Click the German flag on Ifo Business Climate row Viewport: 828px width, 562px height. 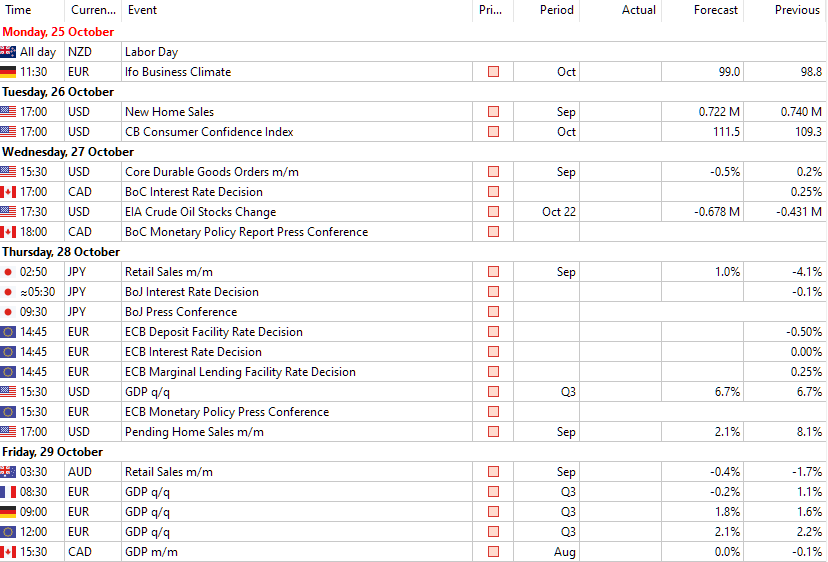[x=8, y=72]
